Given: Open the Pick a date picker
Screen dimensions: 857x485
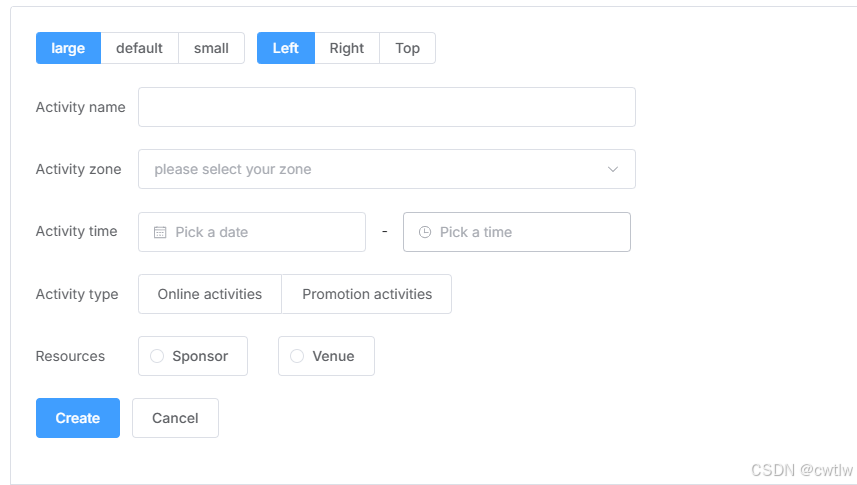Looking at the screenshot, I should (x=252, y=232).
